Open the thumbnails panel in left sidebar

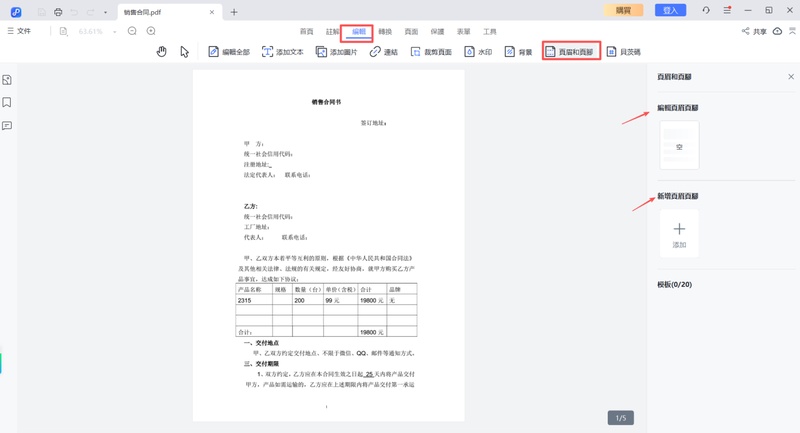7,80
